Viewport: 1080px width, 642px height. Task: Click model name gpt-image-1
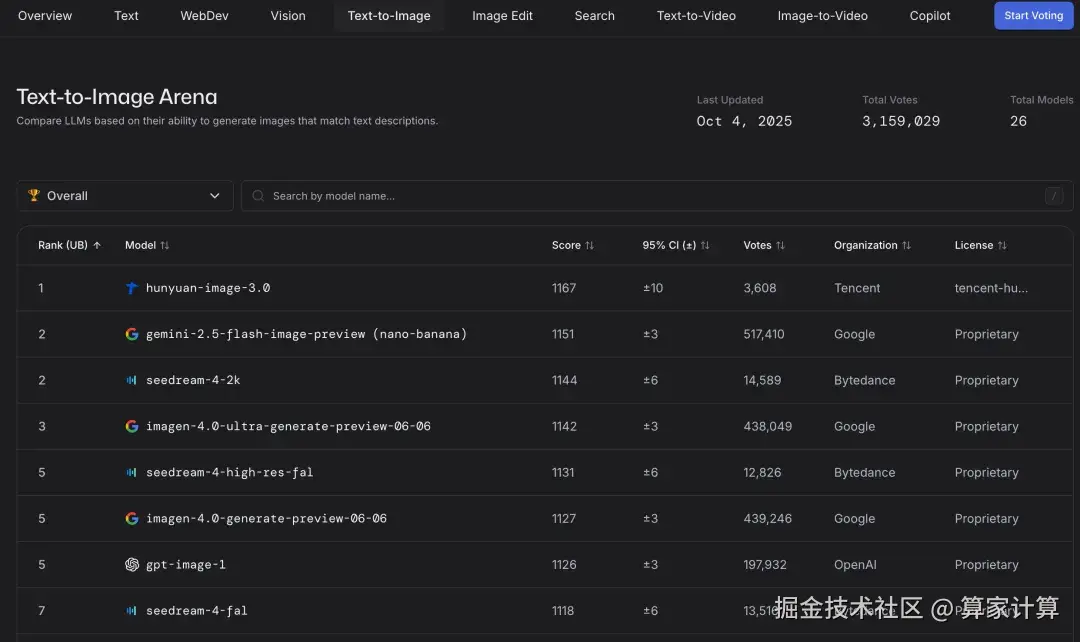pos(186,565)
